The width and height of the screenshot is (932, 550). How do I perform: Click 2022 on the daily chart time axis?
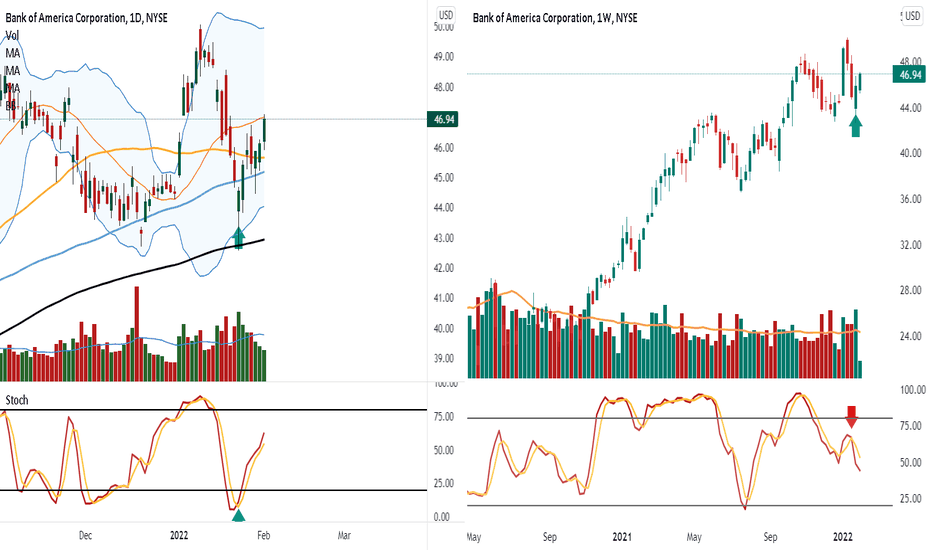click(179, 535)
